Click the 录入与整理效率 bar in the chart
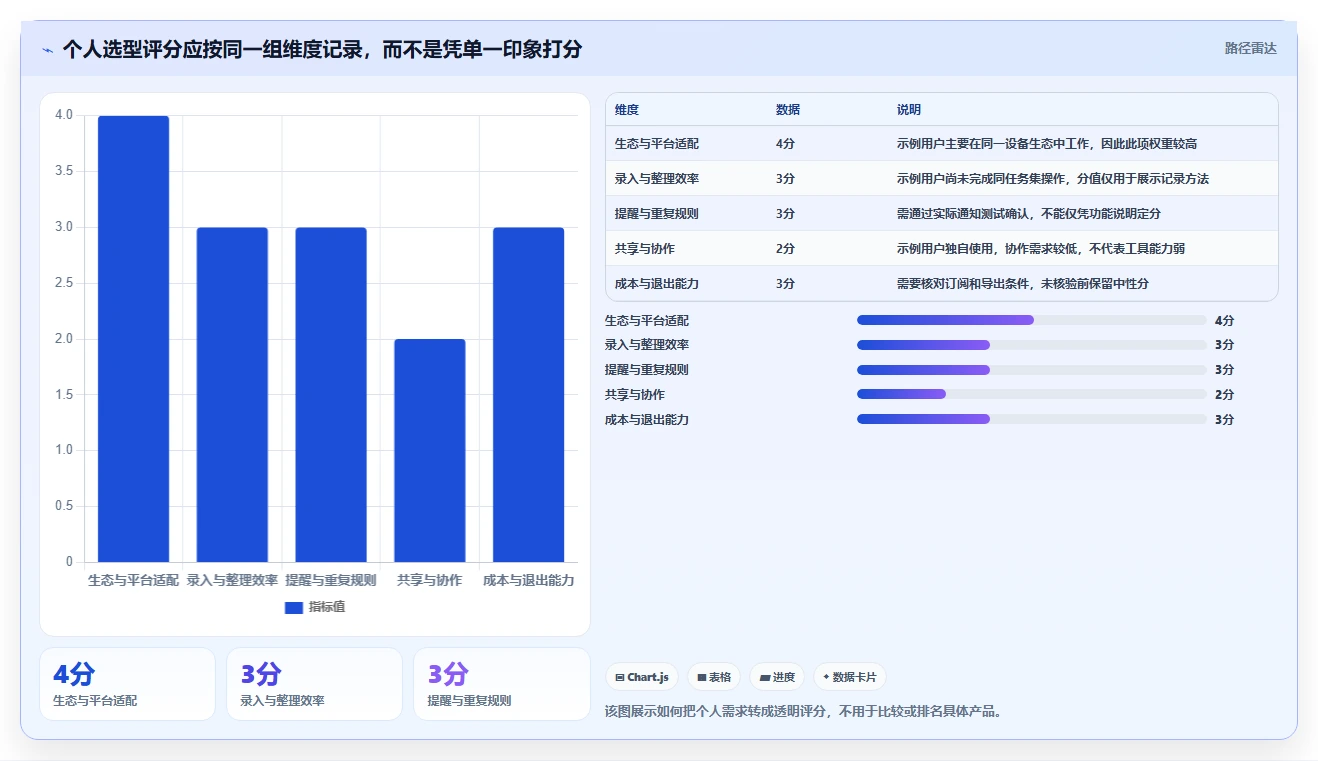 coord(232,395)
